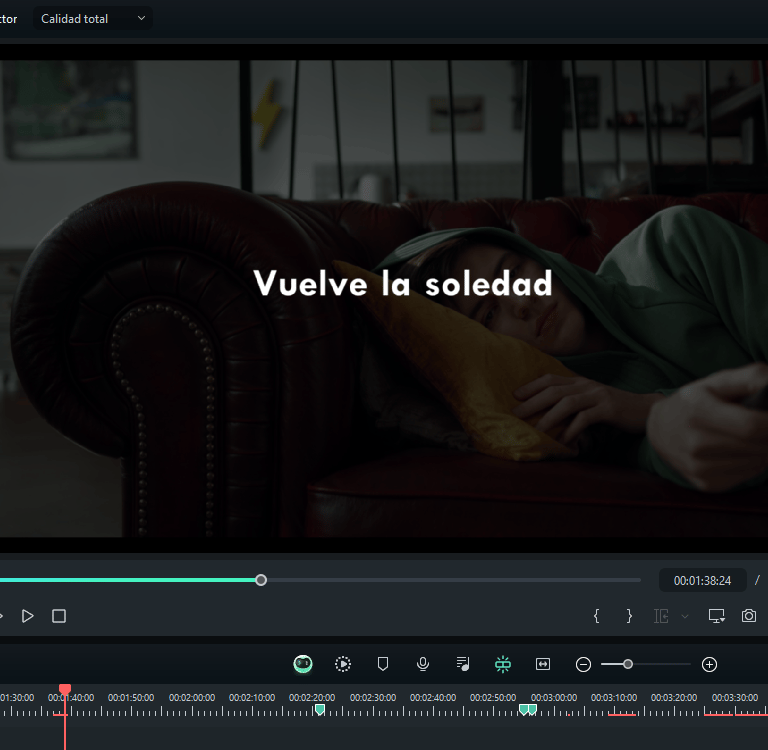Click the ruler label 00:03:30:00
Image resolution: width=768 pixels, height=750 pixels.
point(735,697)
